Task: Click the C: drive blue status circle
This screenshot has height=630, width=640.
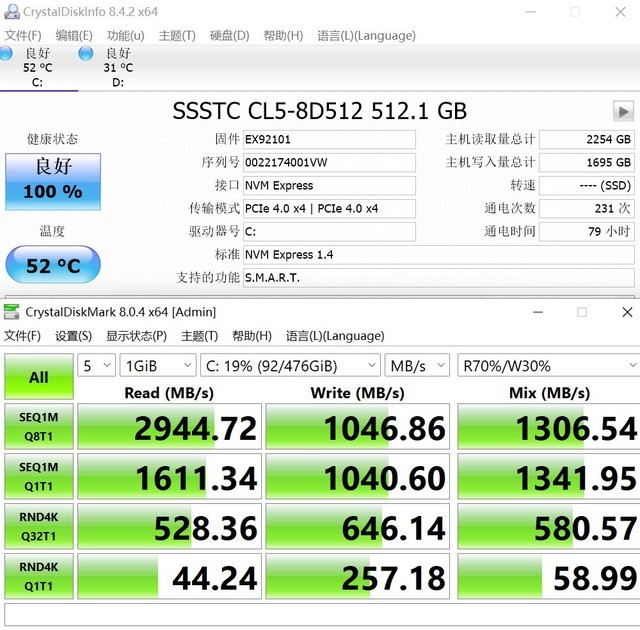Action: coord(6,53)
